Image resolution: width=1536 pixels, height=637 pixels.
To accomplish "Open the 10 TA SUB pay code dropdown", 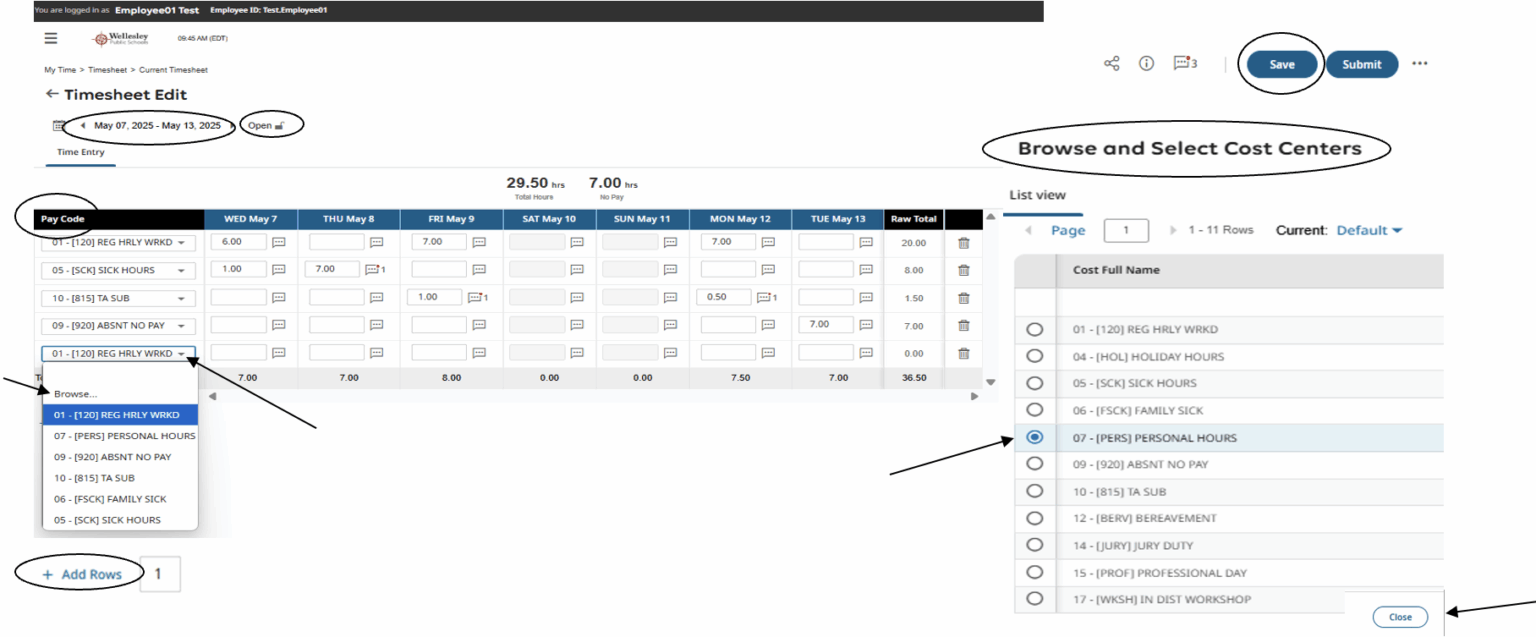I will point(119,296).
